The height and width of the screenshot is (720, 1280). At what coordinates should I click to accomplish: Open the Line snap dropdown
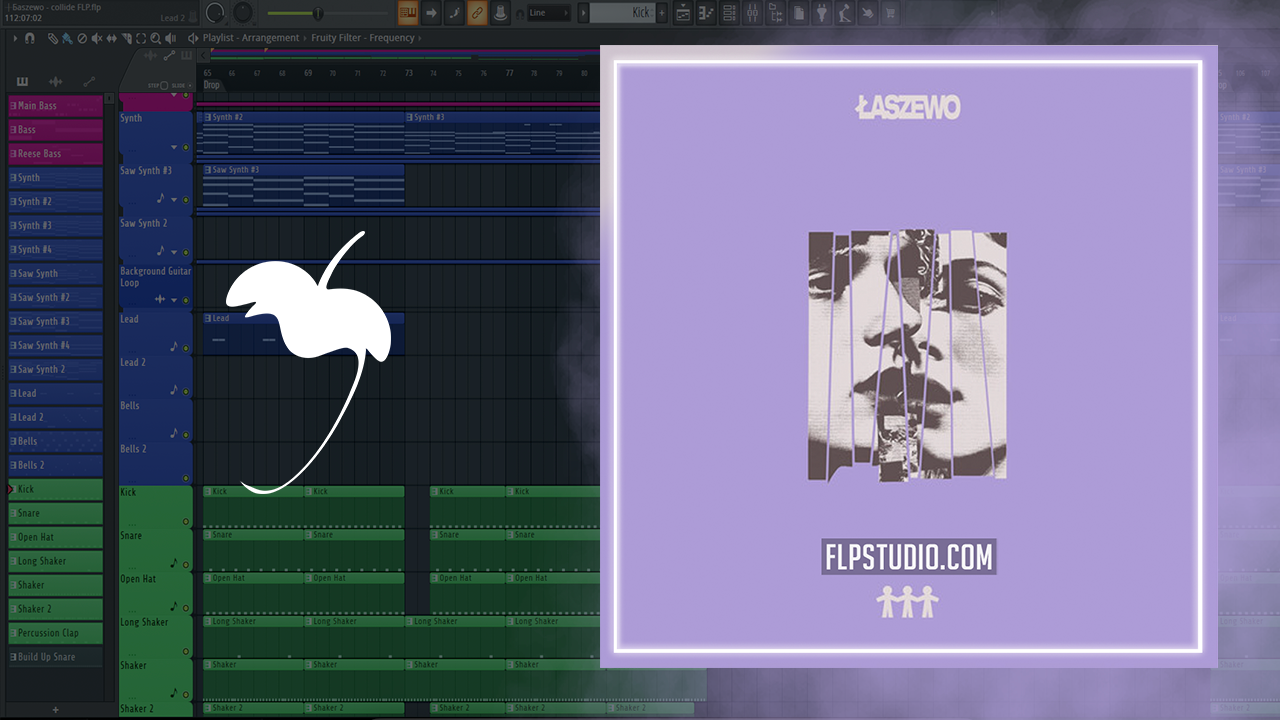point(549,13)
